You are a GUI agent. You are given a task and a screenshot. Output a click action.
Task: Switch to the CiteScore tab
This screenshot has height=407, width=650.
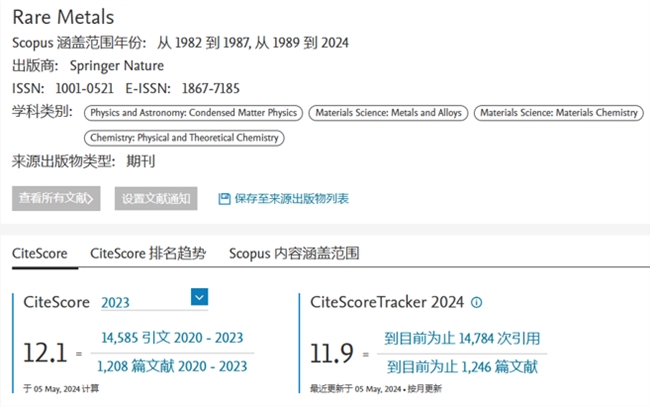(40, 254)
